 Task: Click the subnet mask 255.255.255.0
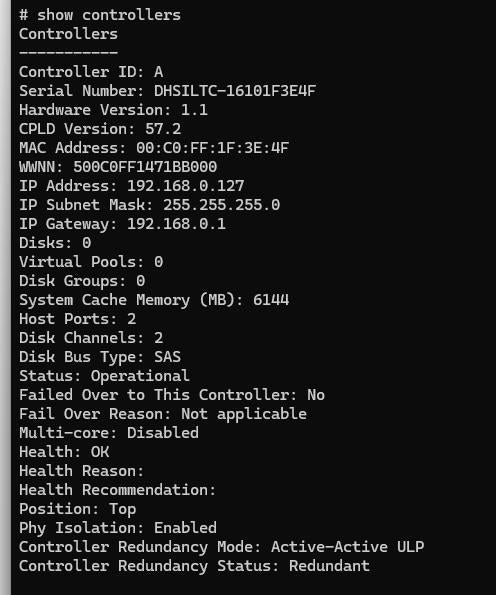tap(222, 205)
